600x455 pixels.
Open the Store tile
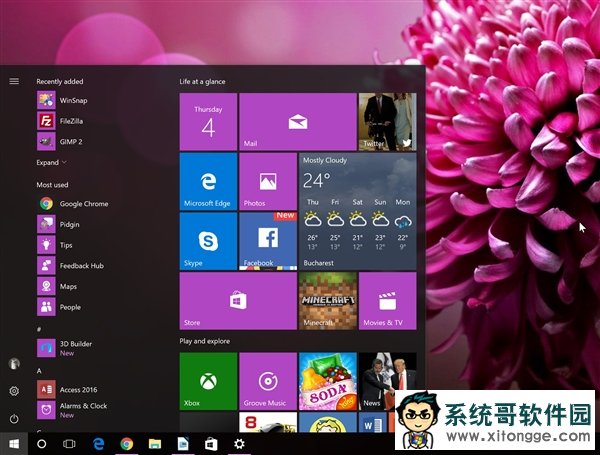[x=238, y=301]
